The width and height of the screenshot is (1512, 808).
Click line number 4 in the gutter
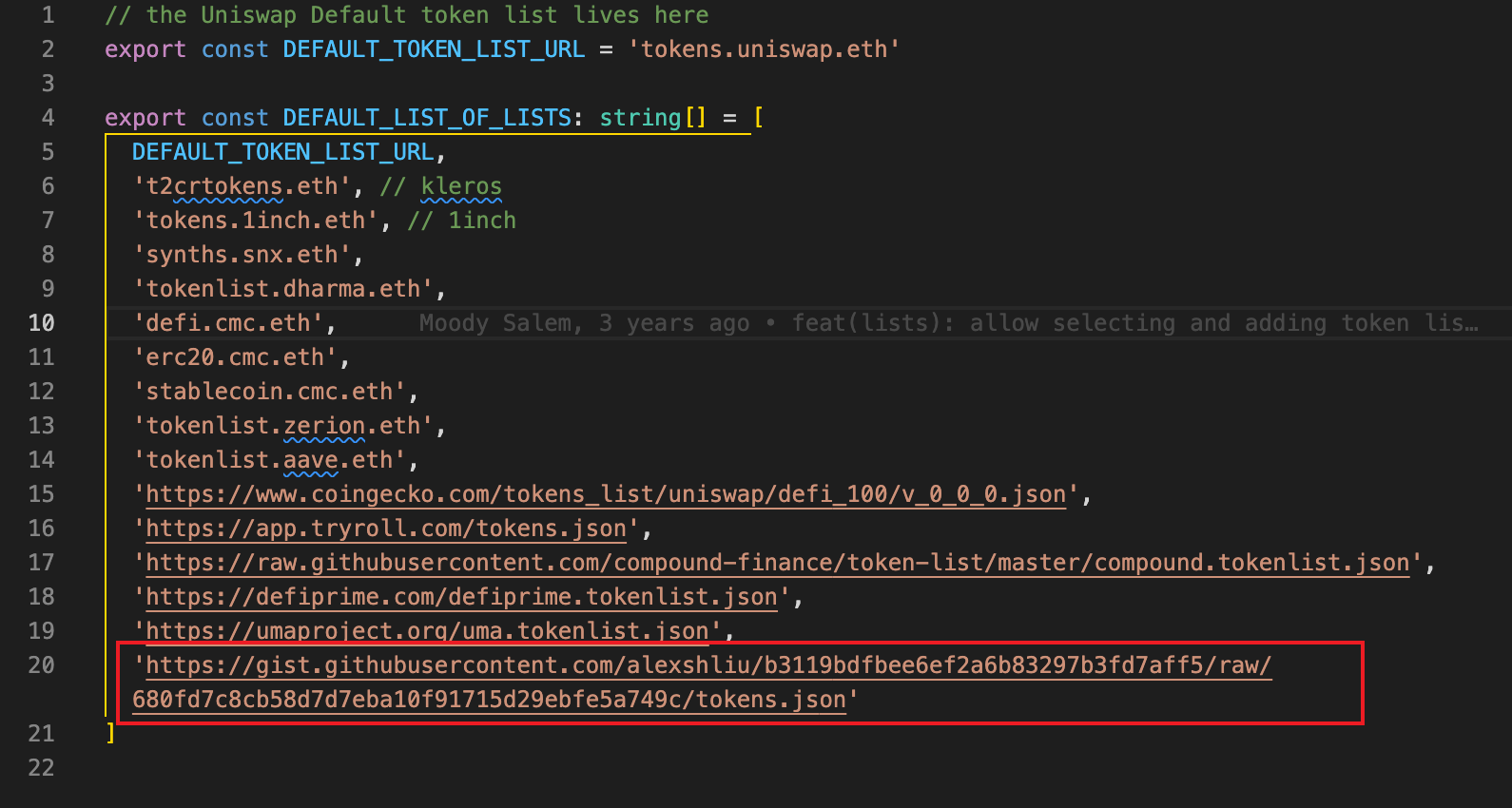(48, 118)
